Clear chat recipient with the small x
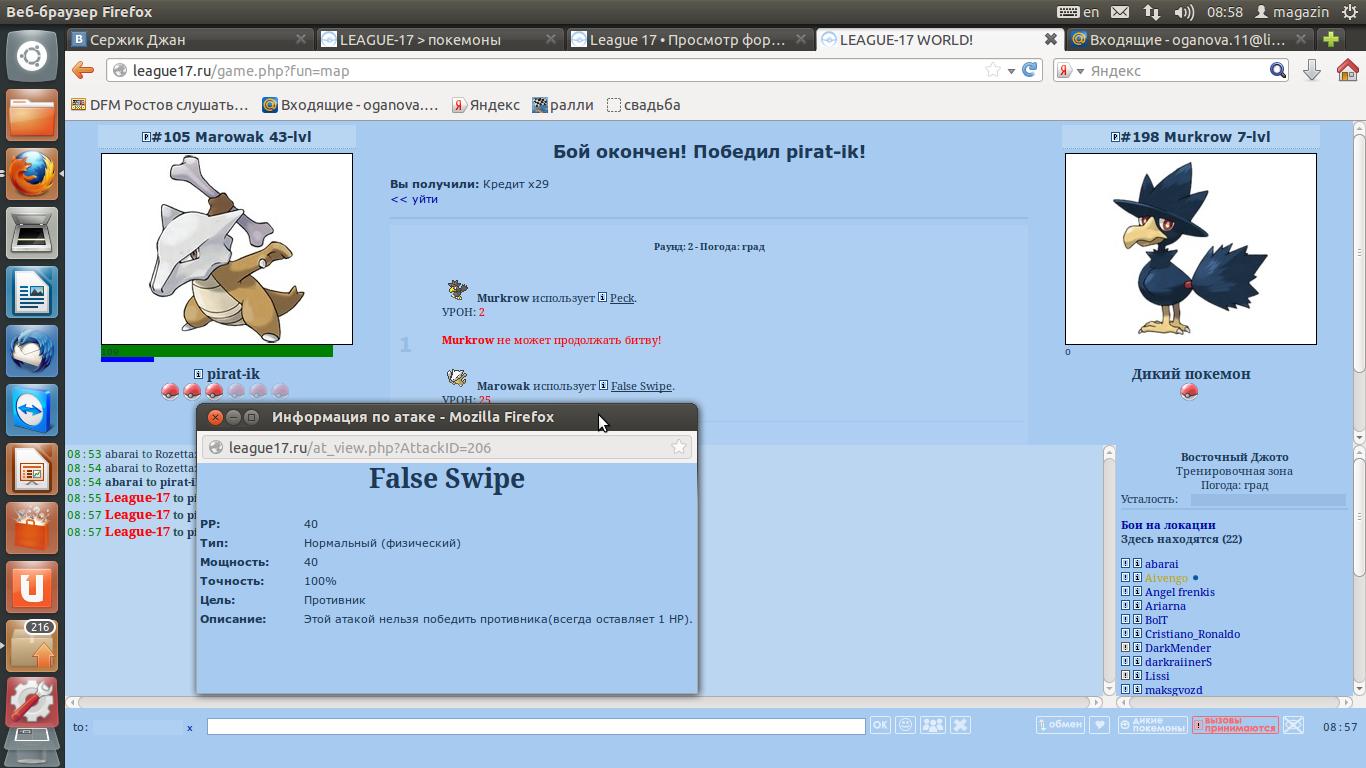The width and height of the screenshot is (1366, 768). [189, 727]
